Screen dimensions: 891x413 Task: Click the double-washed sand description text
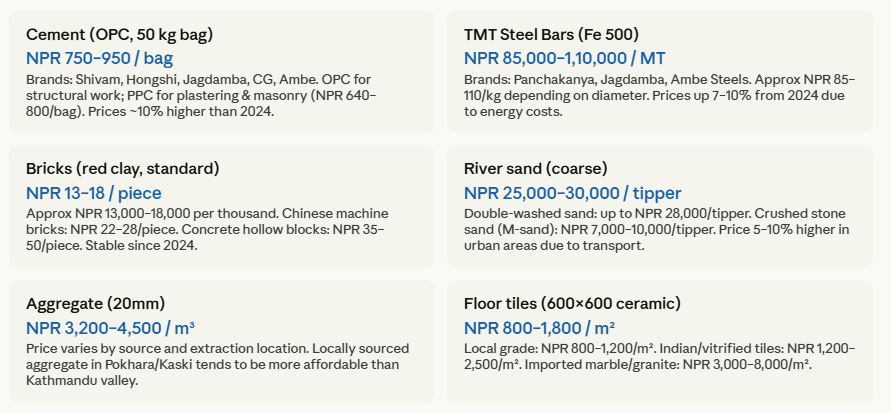[x=656, y=229]
